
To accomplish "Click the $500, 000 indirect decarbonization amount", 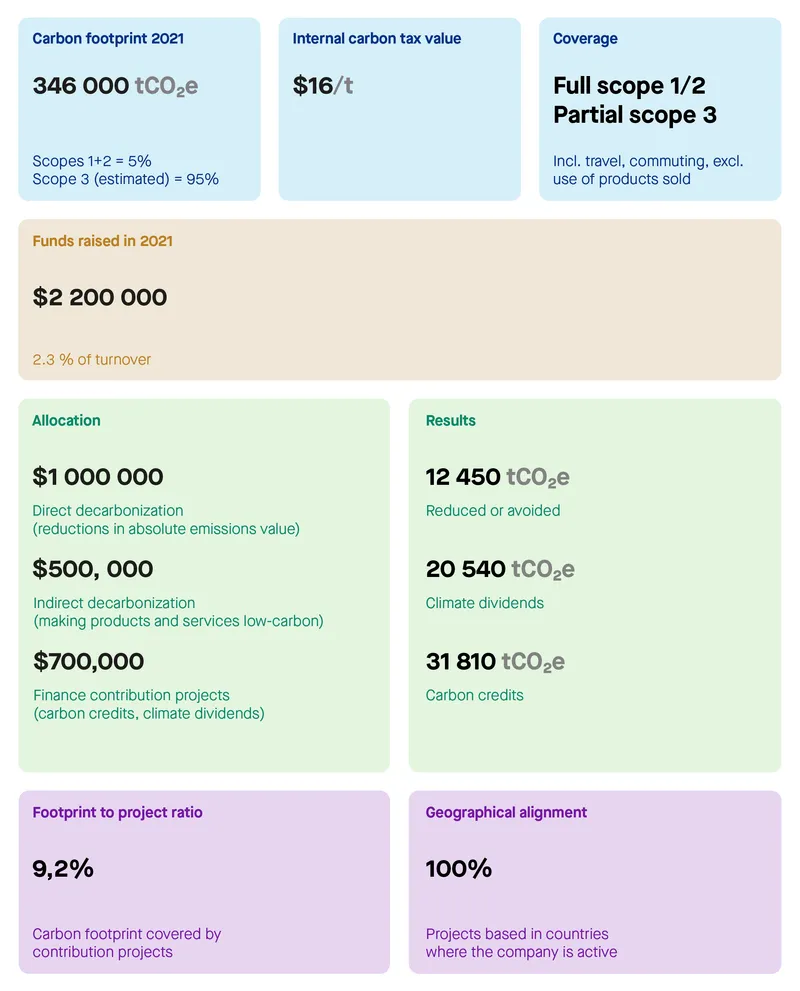I will point(93,569).
